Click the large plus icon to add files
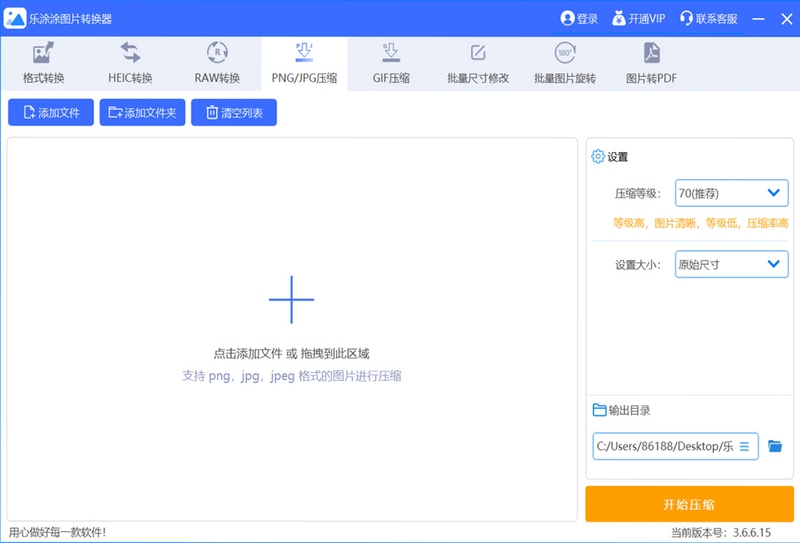Viewport: 800px width, 543px height. [291, 300]
